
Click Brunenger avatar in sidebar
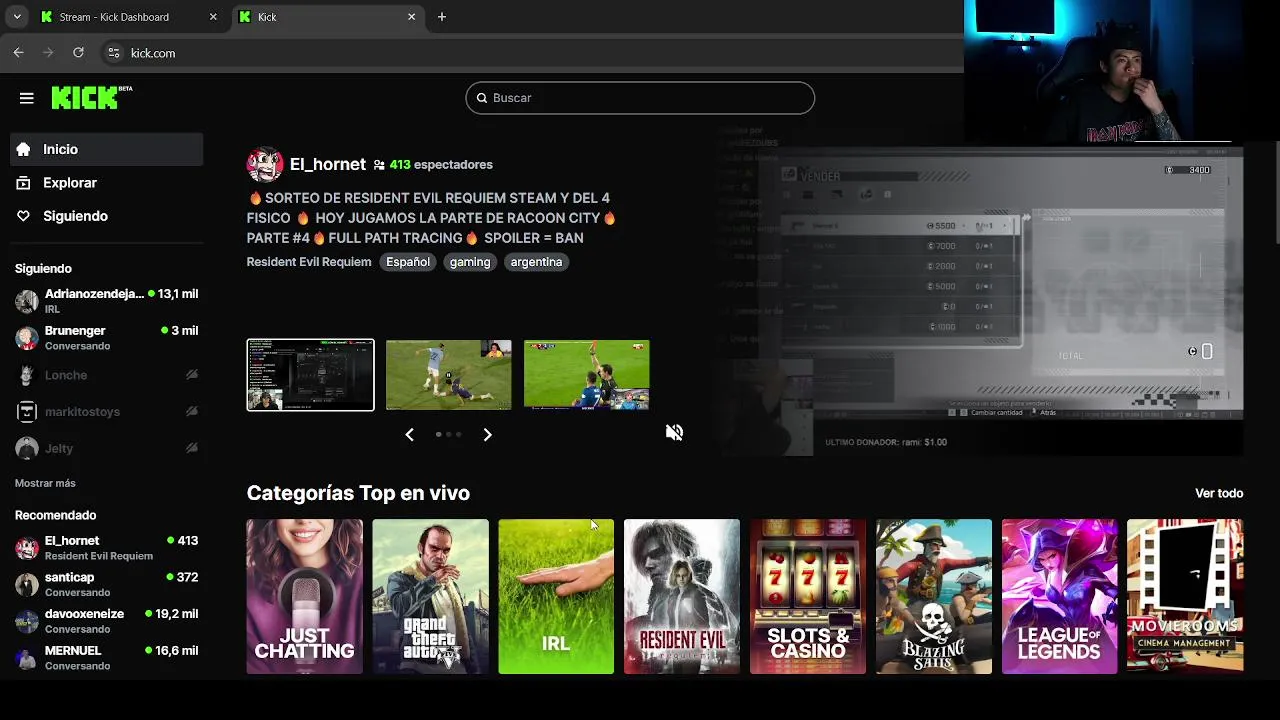[x=27, y=338]
